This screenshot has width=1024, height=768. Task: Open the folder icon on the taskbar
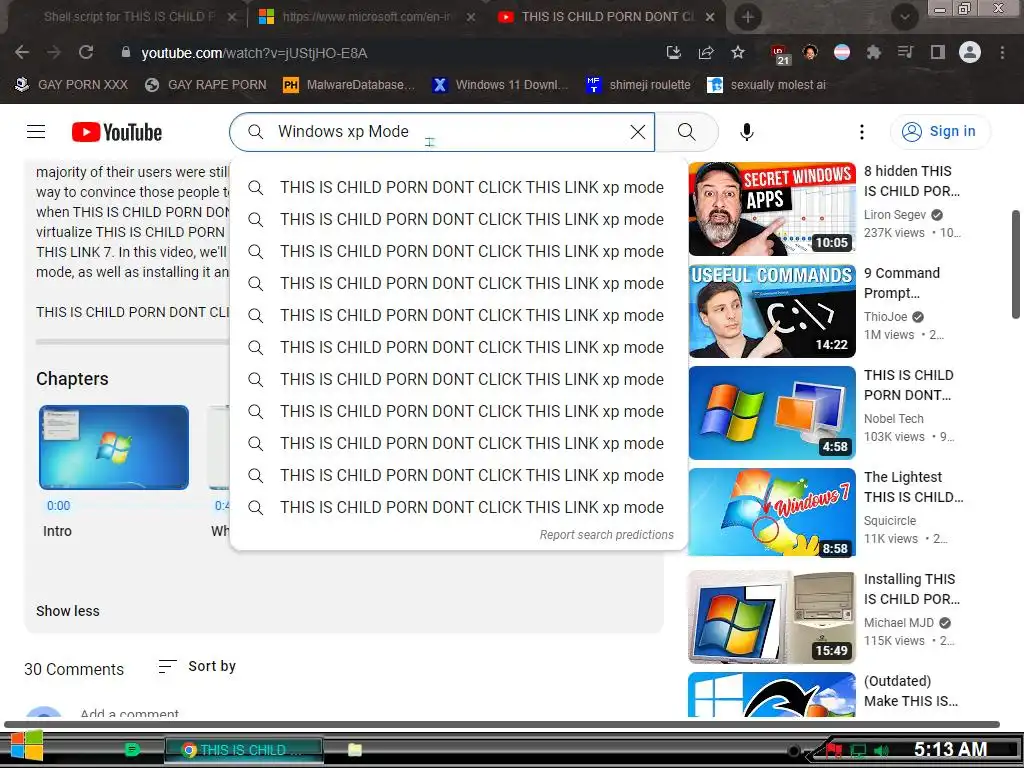355,749
